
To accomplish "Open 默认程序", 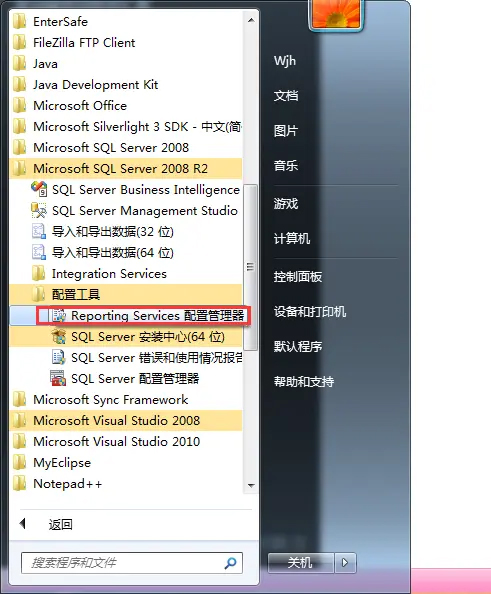I will (298, 347).
